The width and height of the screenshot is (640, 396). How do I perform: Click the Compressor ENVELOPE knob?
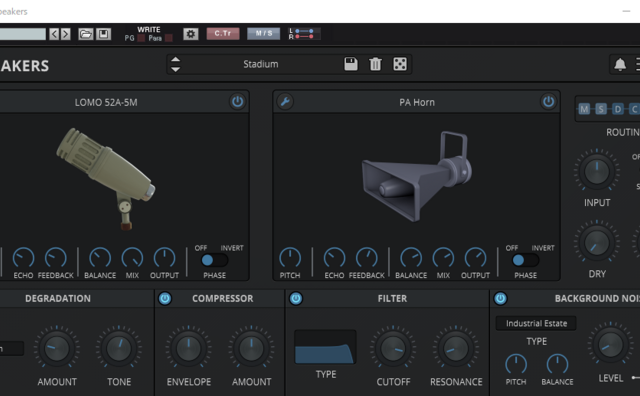(x=189, y=348)
